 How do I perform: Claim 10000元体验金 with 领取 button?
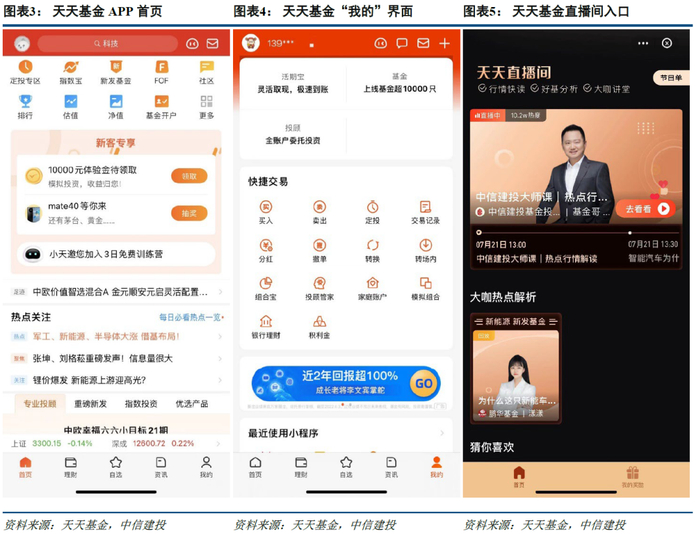(x=189, y=176)
